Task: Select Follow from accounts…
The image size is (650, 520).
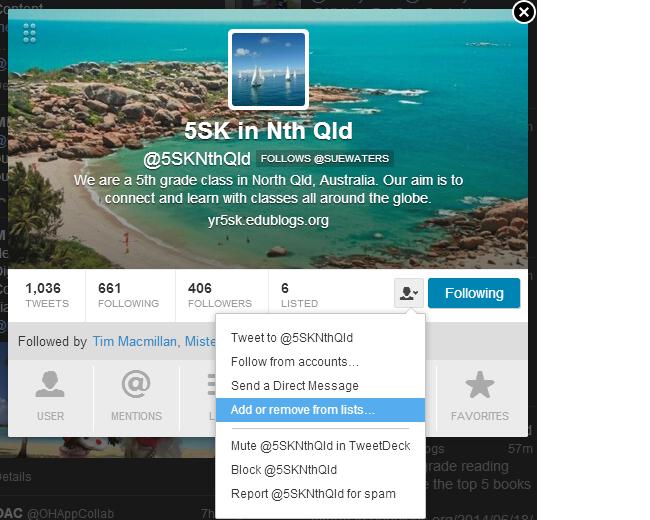Action: [320, 362]
